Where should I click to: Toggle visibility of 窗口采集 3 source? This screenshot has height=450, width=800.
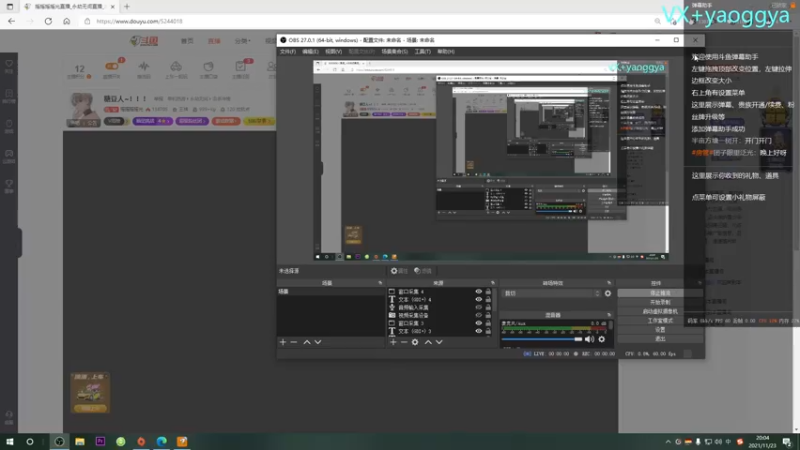[479, 323]
